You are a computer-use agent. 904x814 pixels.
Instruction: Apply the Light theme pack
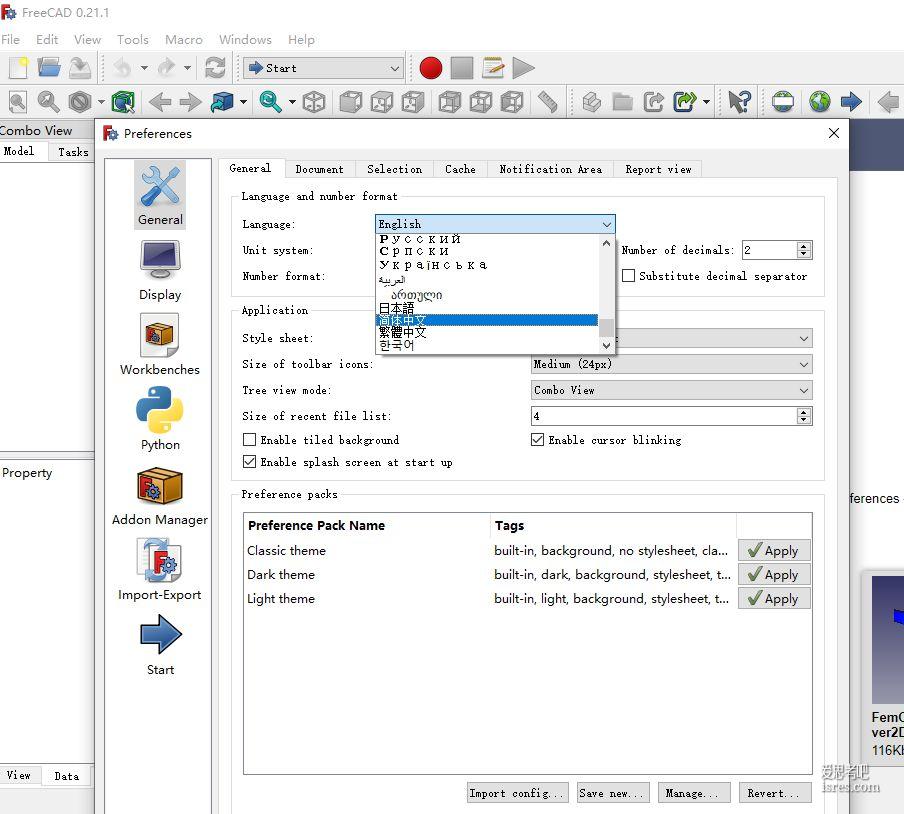click(774, 598)
